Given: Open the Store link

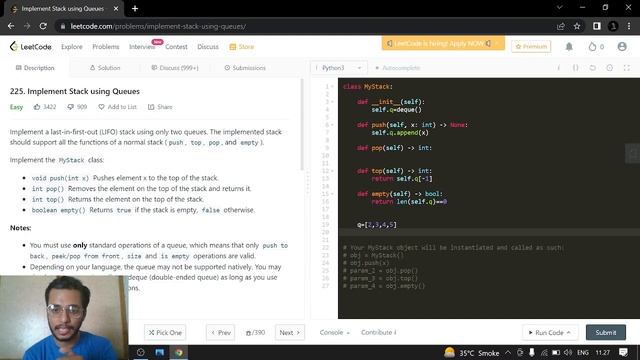Looking at the screenshot, I should pos(242,47).
